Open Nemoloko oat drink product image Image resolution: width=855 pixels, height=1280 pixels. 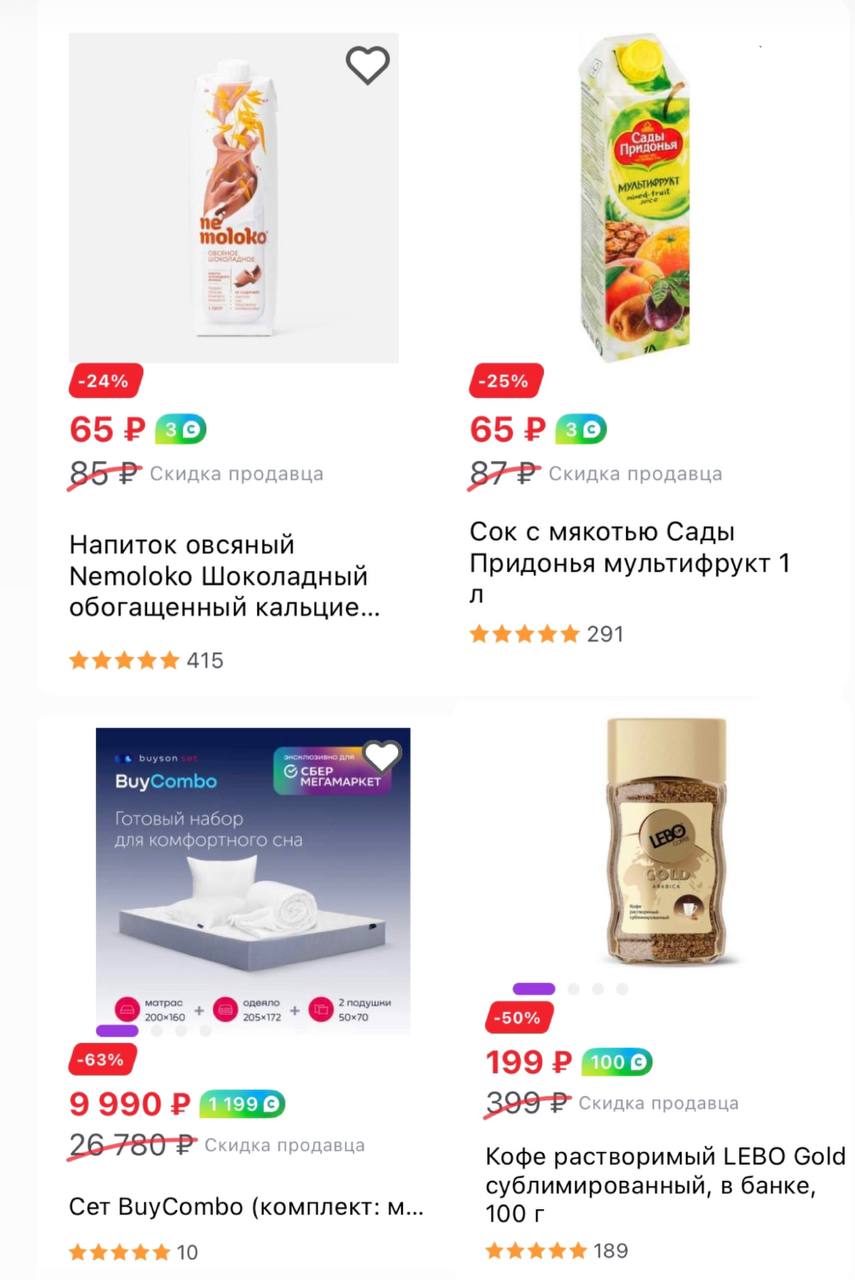click(x=233, y=198)
